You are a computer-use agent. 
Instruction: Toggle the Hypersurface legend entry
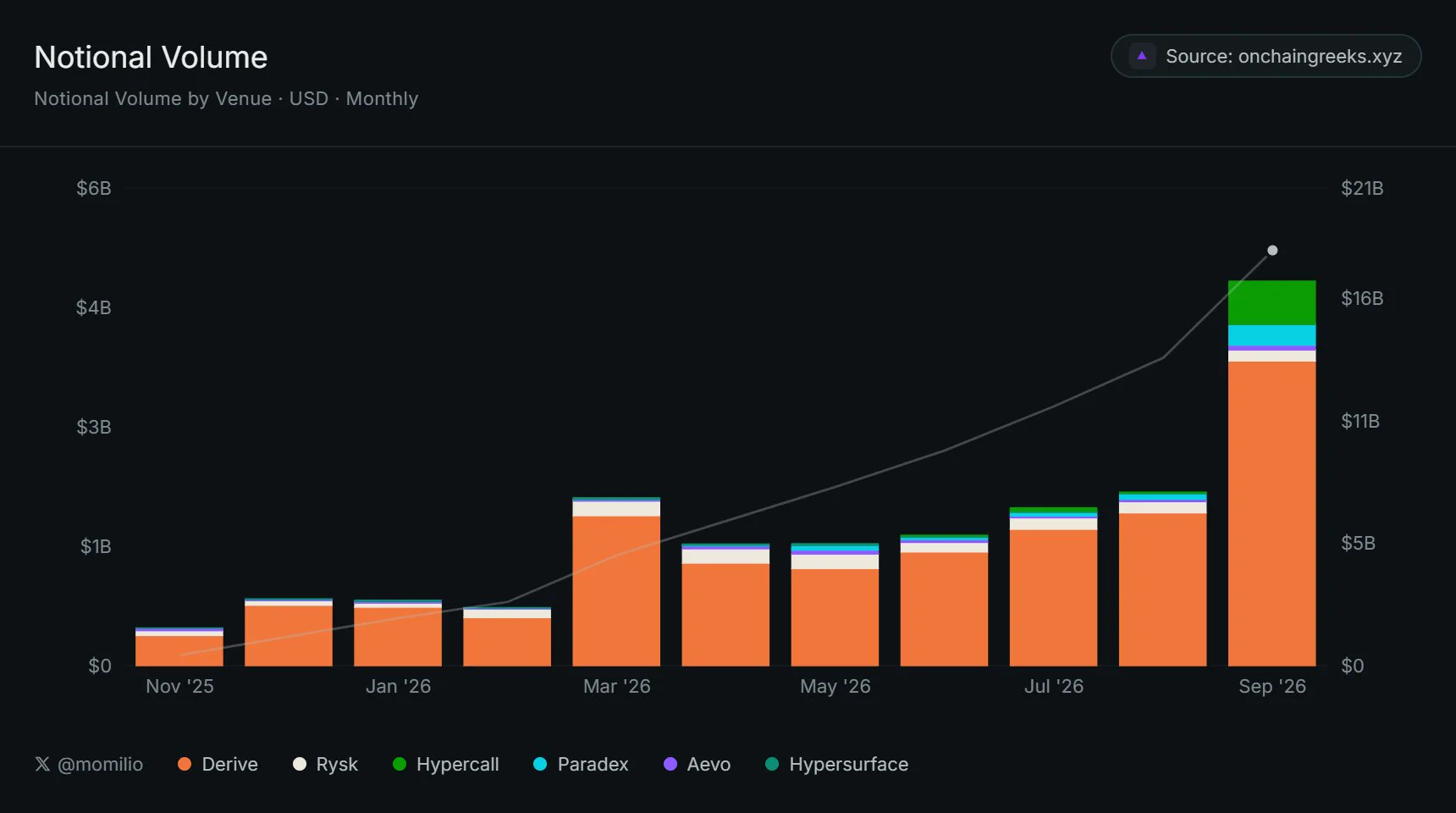[836, 764]
